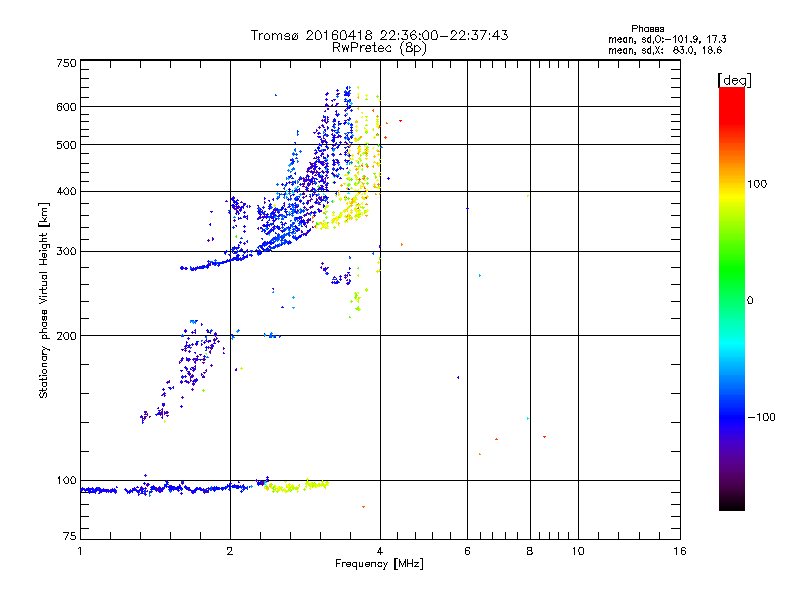Click the 'mean, sd,X: 83.0, 18.6' line
This screenshot has height=600, width=800.
(x=665, y=50)
